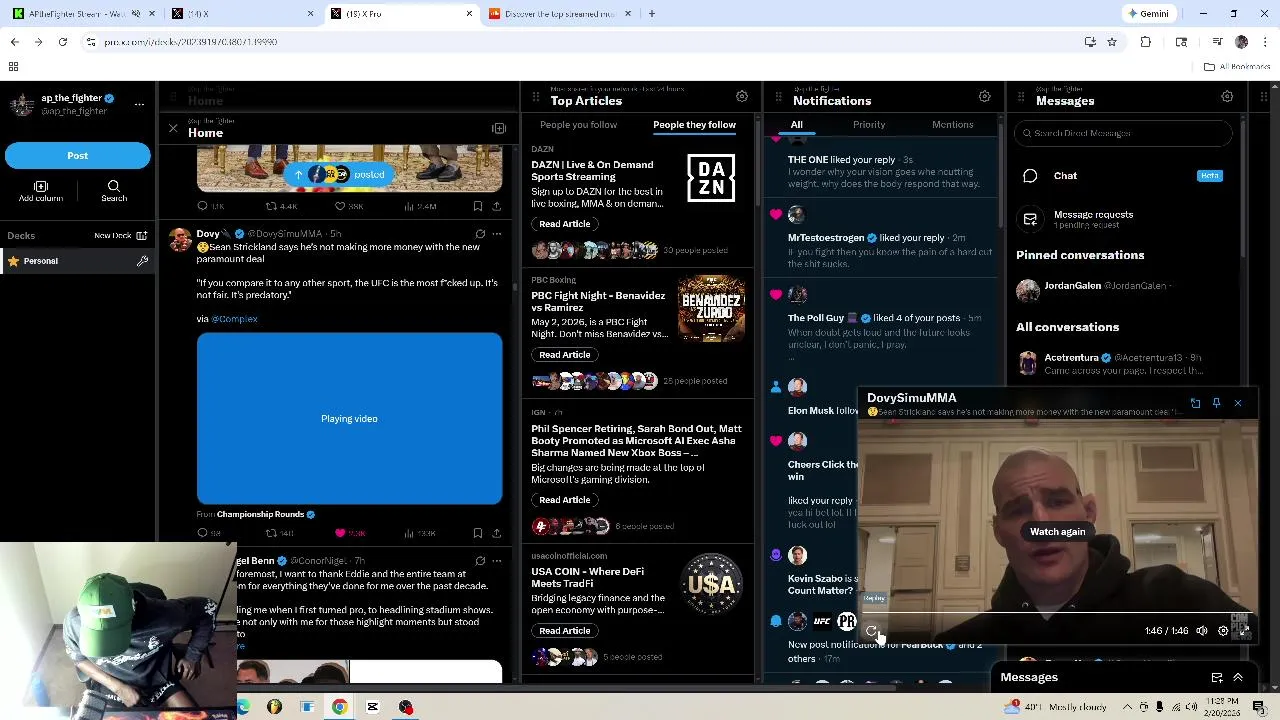Switch to People you follow tab
This screenshot has width=1280, height=720.
point(578,125)
